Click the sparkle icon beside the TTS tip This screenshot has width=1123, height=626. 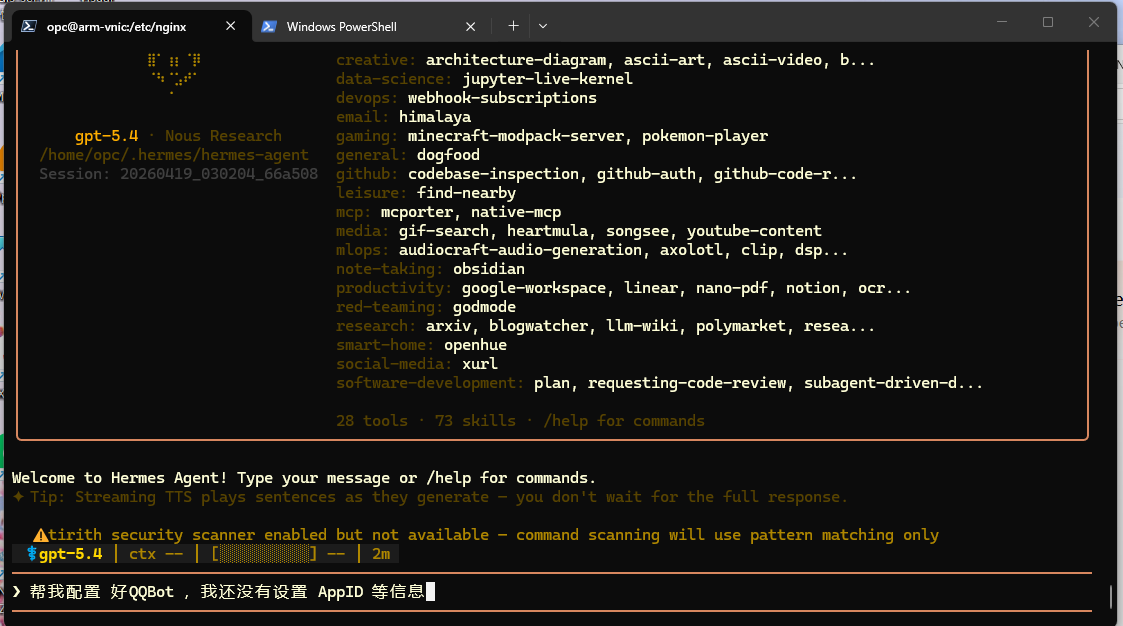20,496
